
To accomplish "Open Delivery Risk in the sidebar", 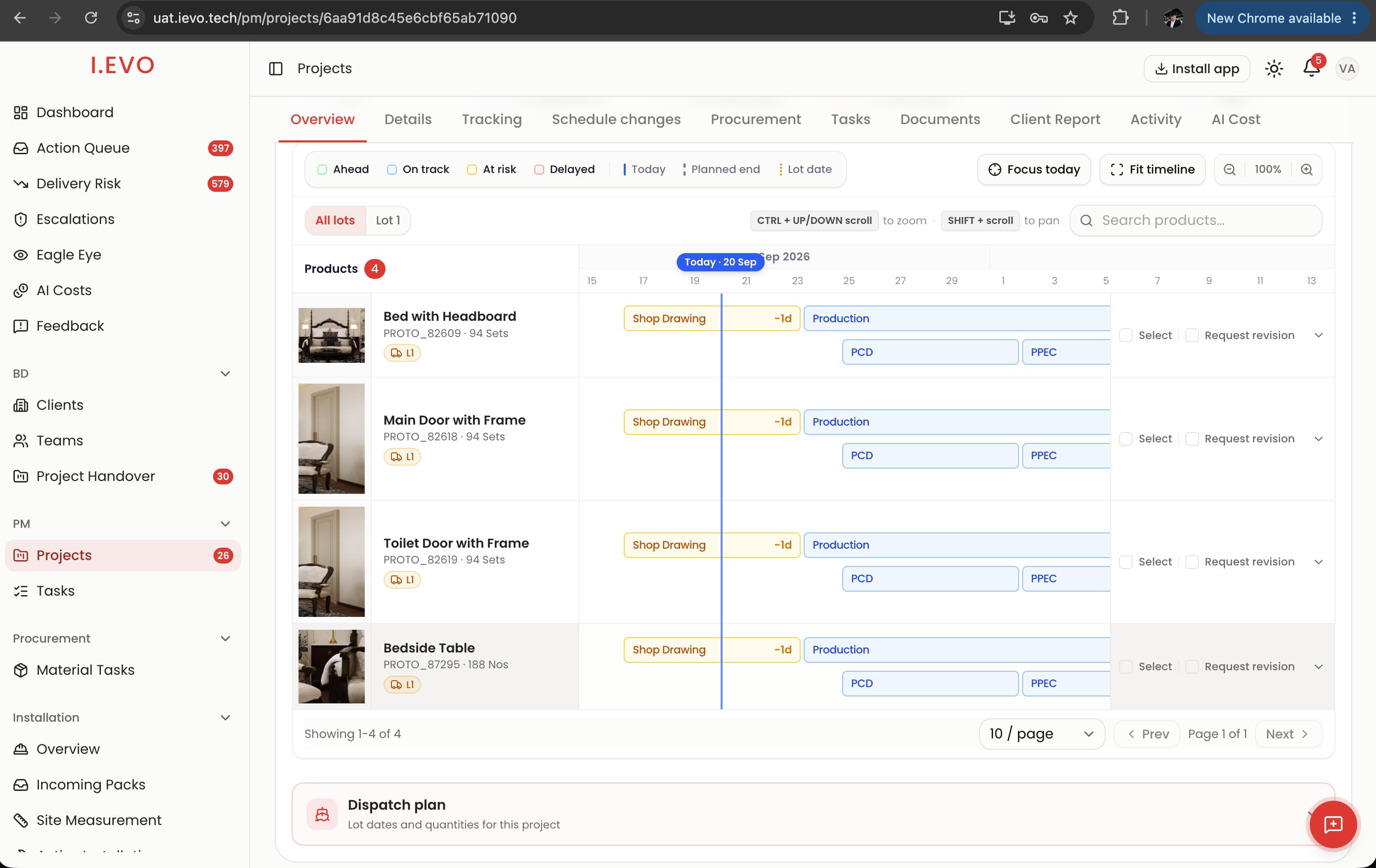I will coord(123,183).
